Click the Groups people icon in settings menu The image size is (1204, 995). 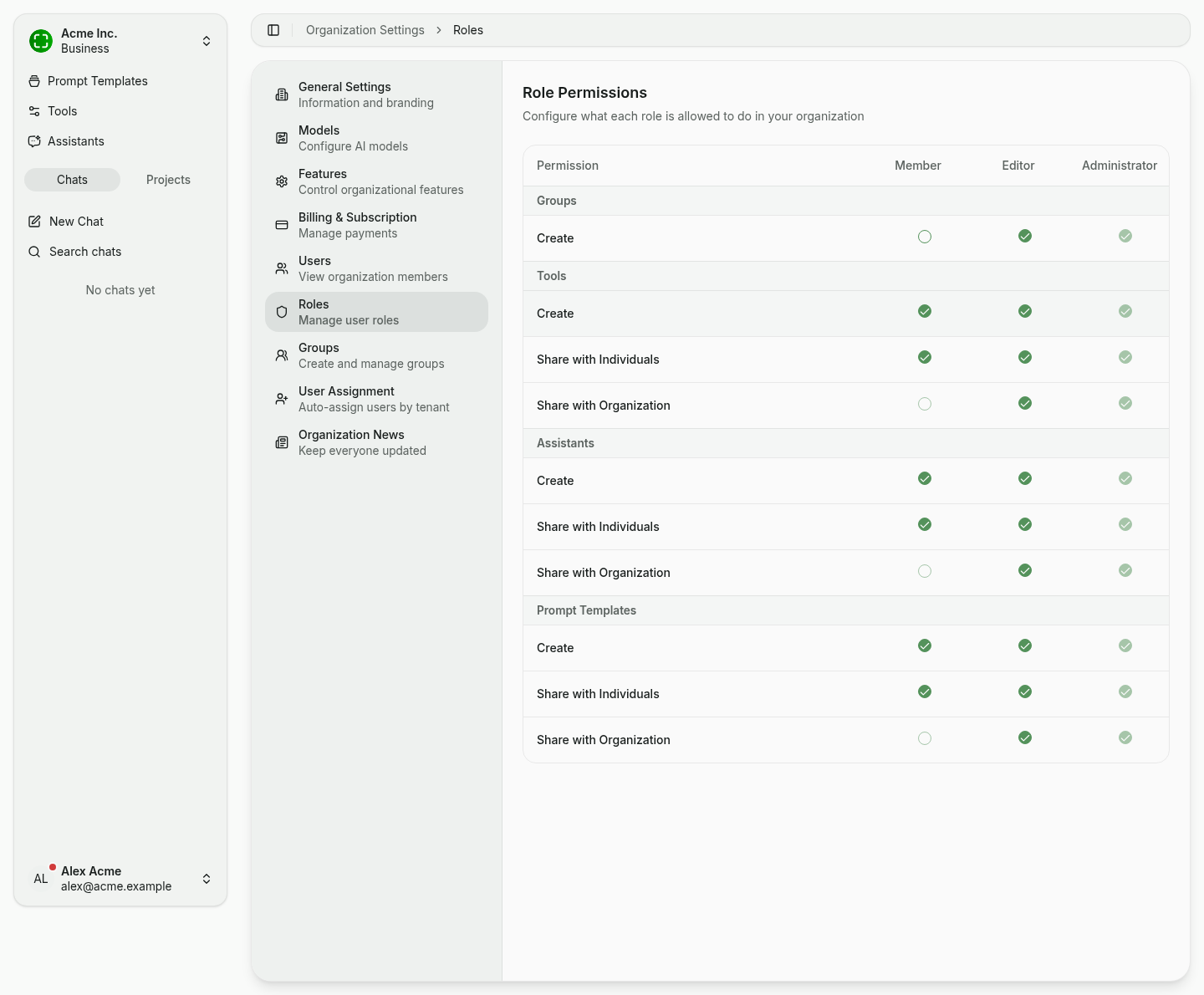(282, 355)
